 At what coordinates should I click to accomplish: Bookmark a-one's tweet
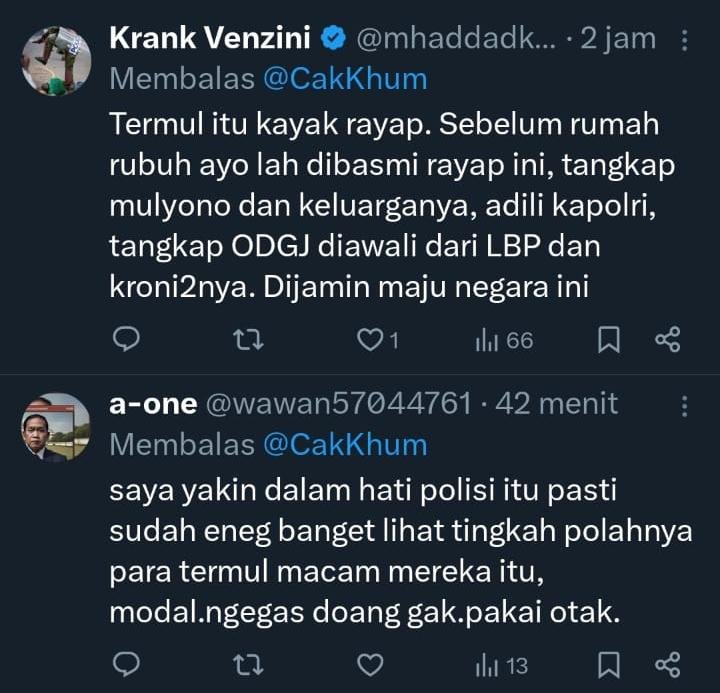pyautogui.click(x=608, y=664)
